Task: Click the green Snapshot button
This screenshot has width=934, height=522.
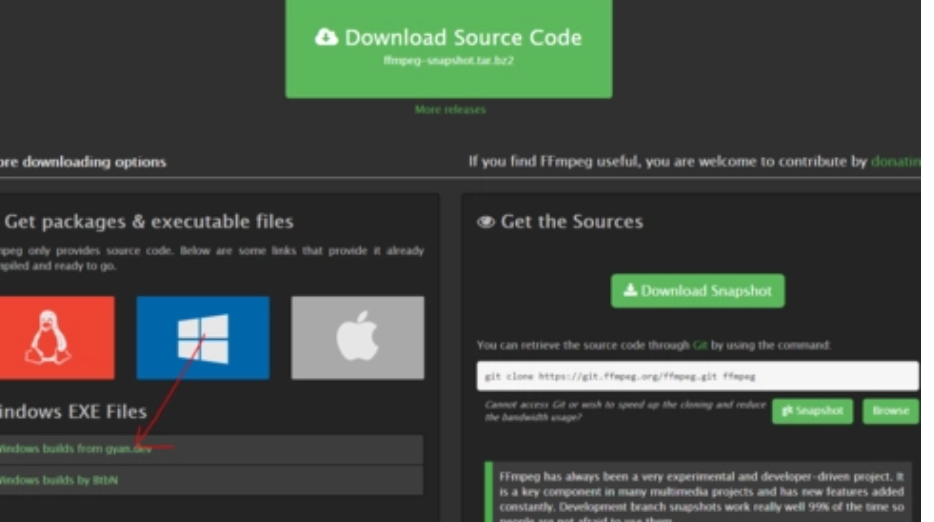Action: coord(812,411)
